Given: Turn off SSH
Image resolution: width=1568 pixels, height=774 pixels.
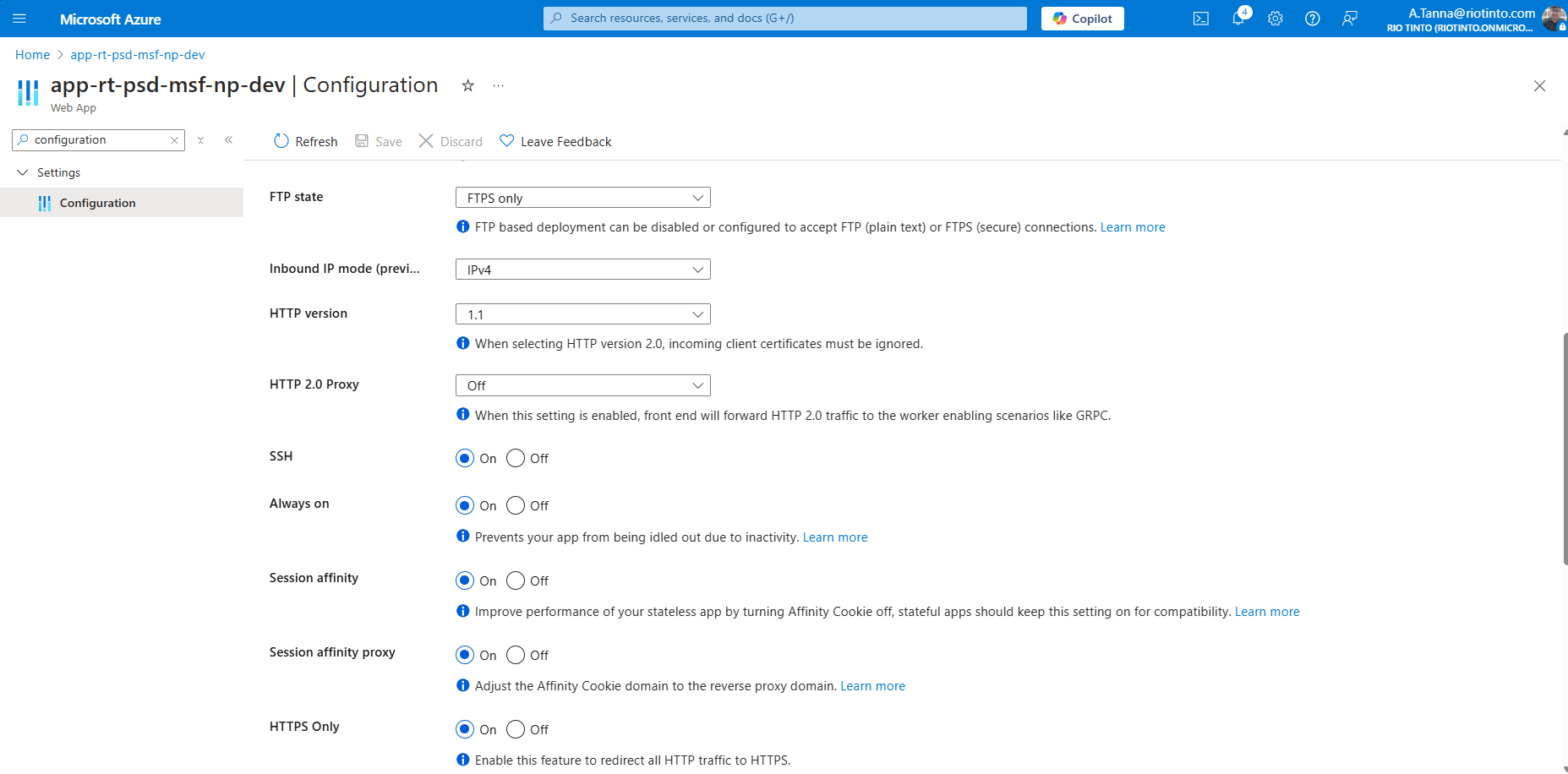Looking at the screenshot, I should [516, 458].
